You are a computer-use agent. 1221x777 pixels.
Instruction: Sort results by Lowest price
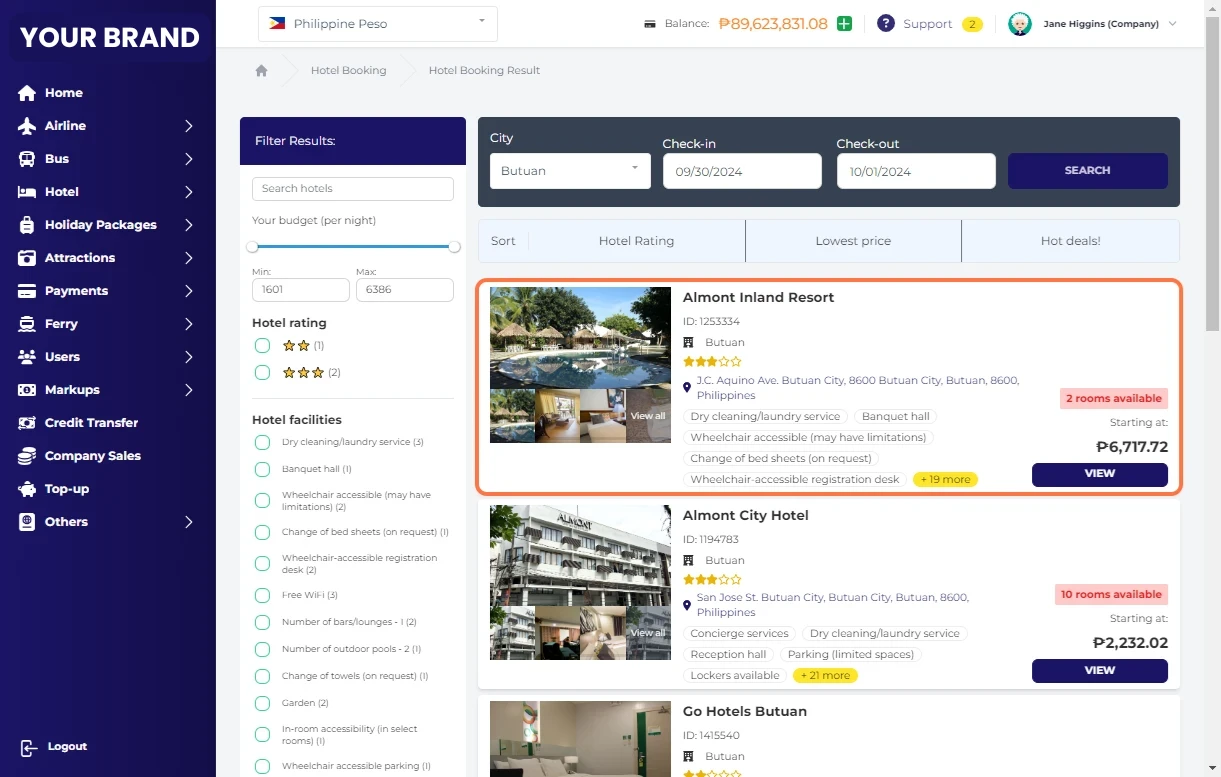tap(852, 241)
